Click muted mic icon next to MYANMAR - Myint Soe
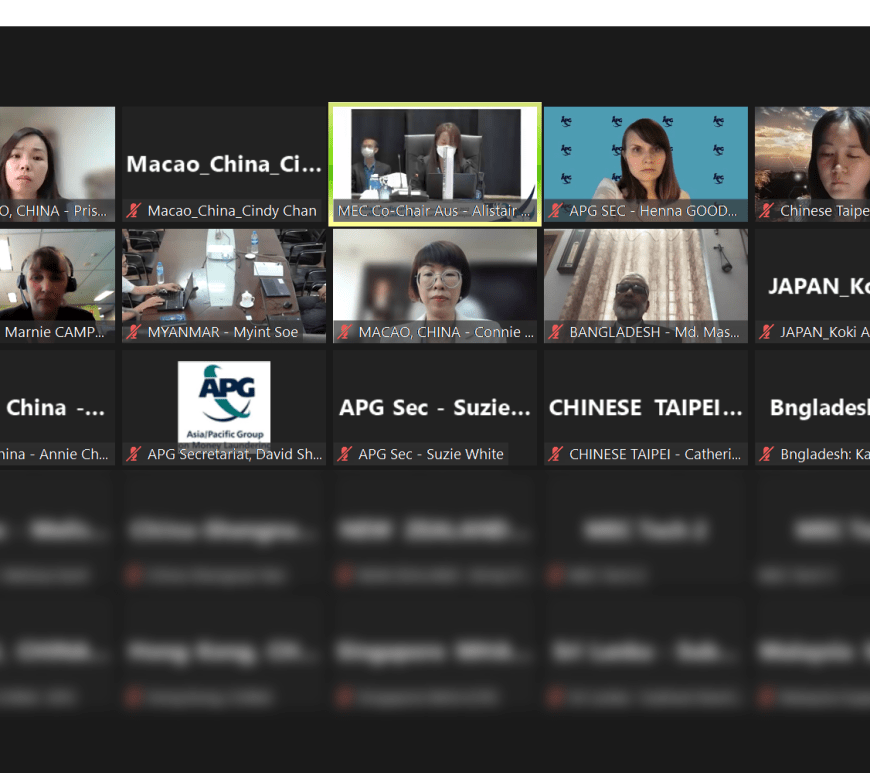 tap(134, 332)
